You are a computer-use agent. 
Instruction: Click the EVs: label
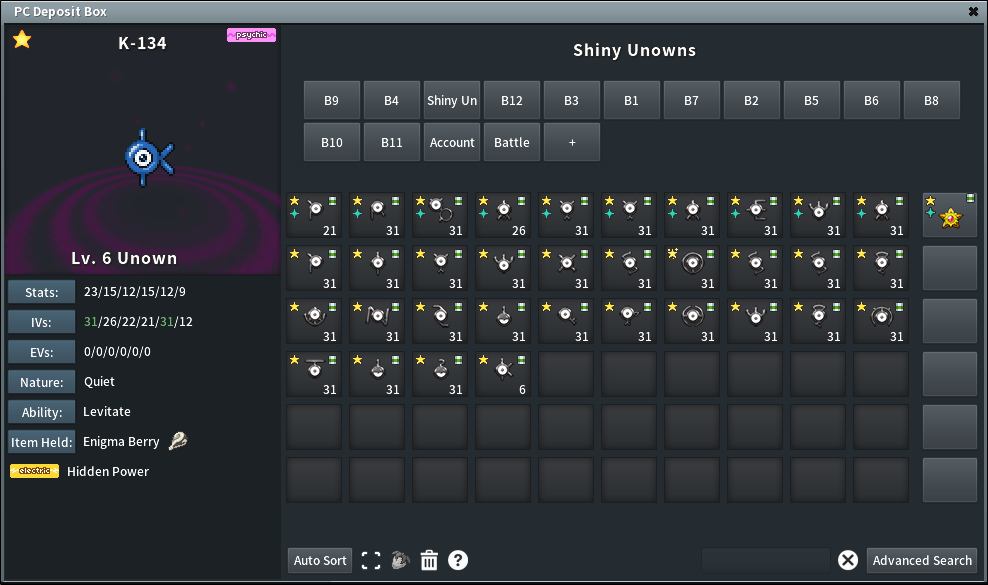click(42, 352)
